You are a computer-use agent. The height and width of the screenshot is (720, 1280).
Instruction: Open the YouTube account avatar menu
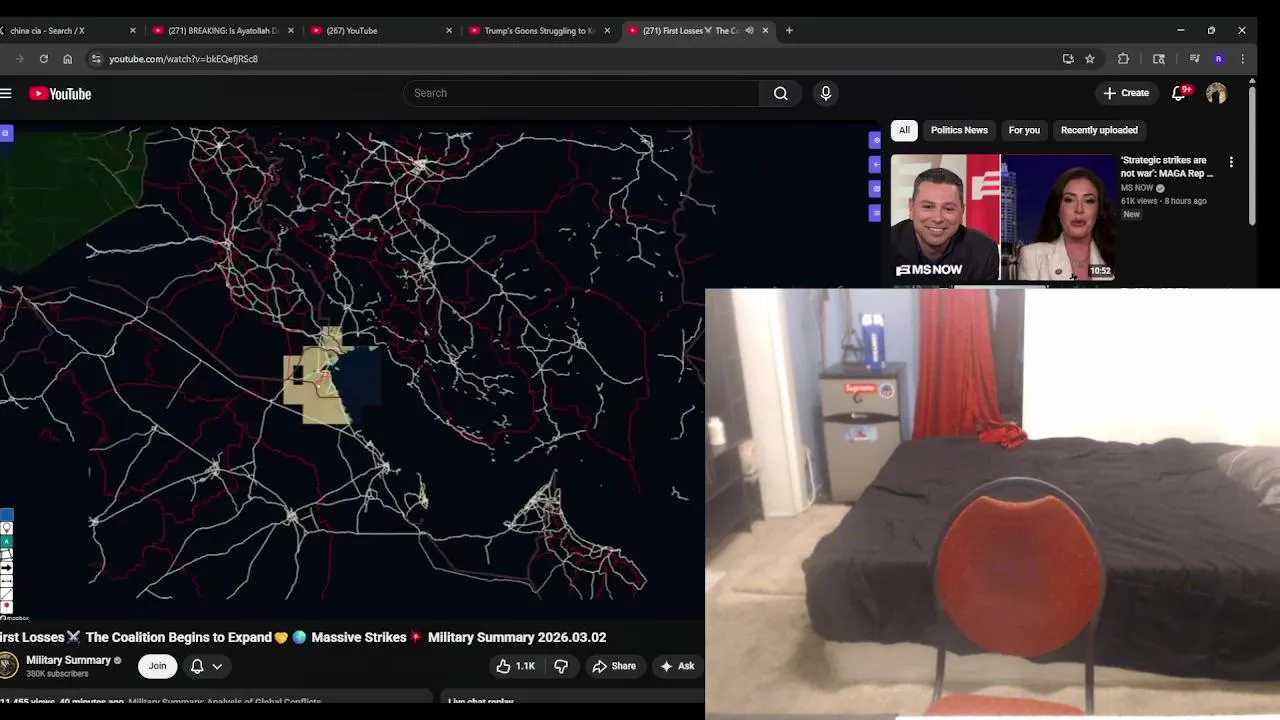point(1216,93)
